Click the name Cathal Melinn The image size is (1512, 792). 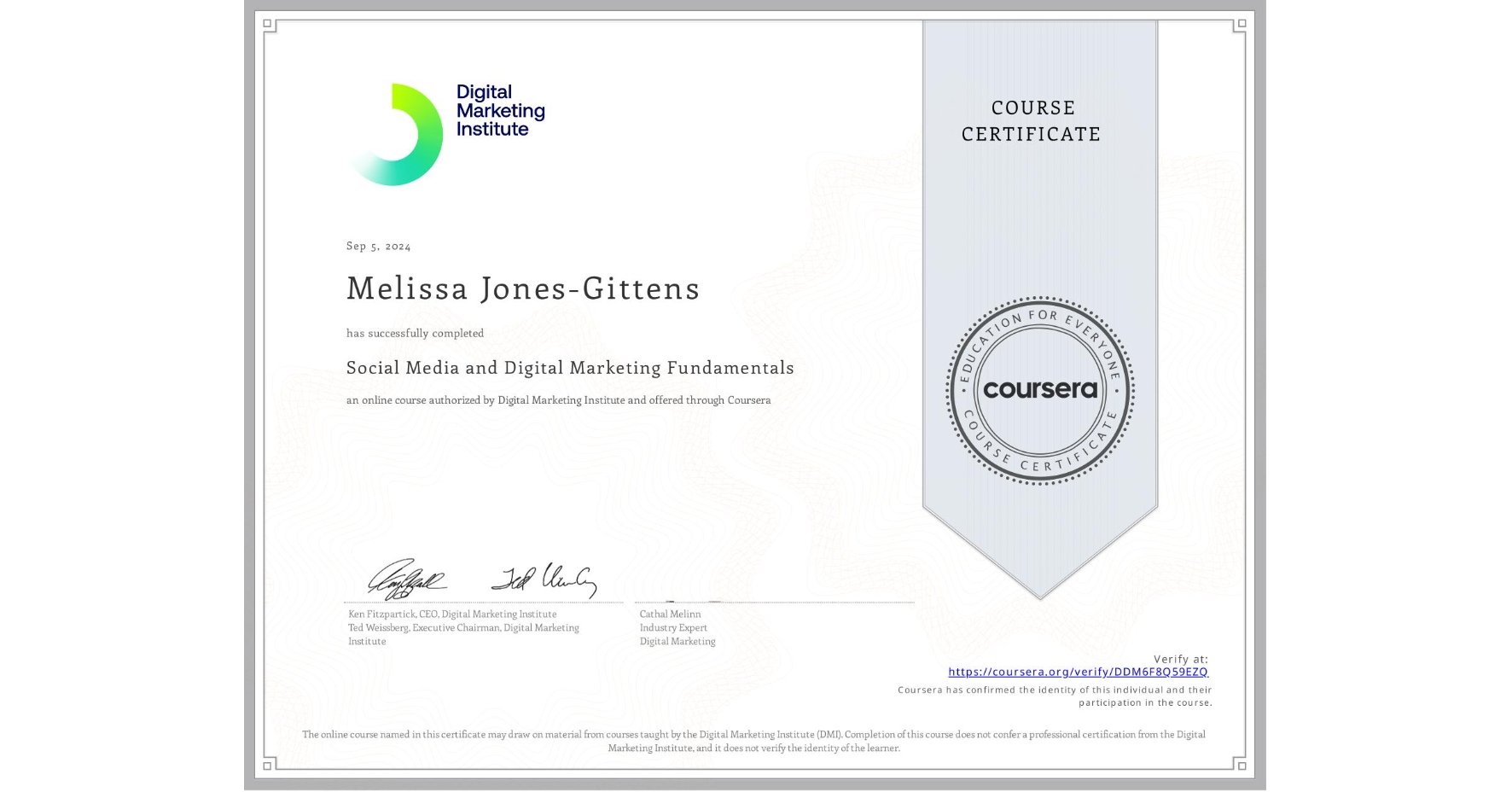click(x=670, y=614)
